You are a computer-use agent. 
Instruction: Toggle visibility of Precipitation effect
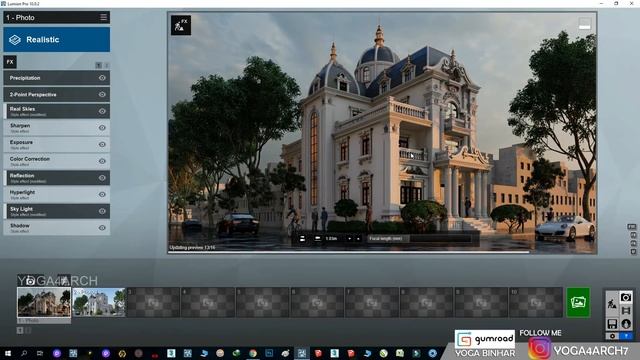(x=102, y=78)
